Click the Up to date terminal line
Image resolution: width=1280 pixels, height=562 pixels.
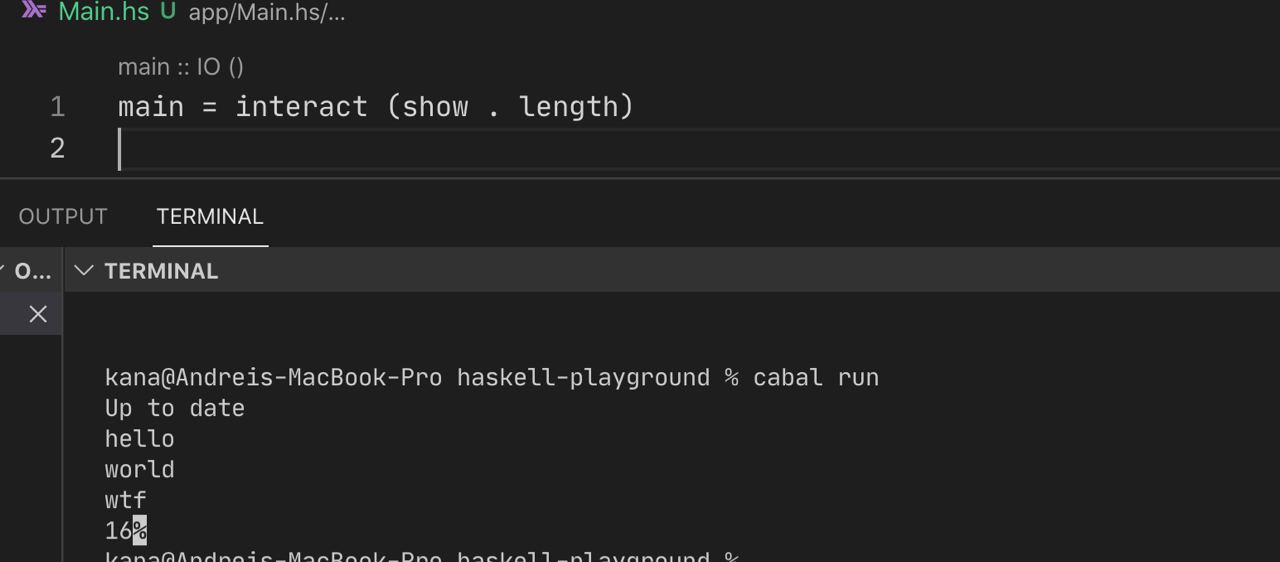tap(175, 408)
